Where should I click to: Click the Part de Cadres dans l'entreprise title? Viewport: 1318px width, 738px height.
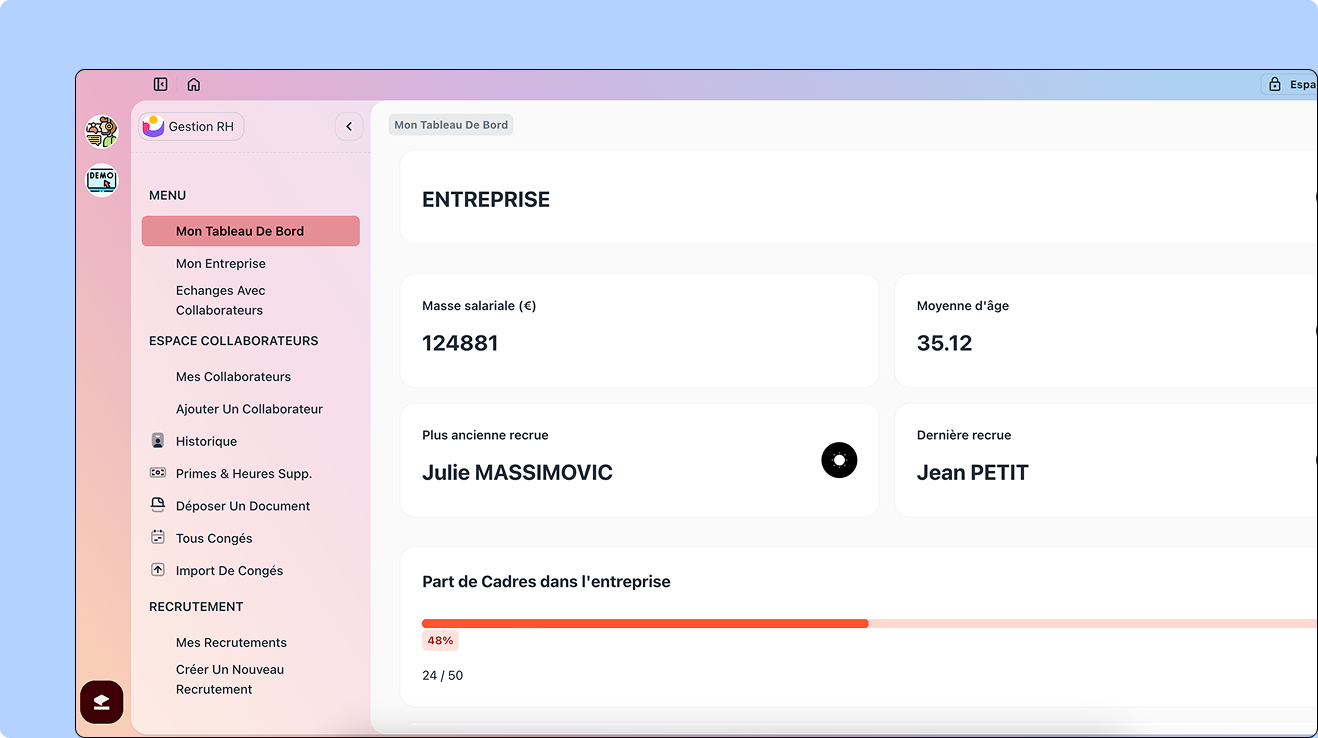tap(546, 582)
